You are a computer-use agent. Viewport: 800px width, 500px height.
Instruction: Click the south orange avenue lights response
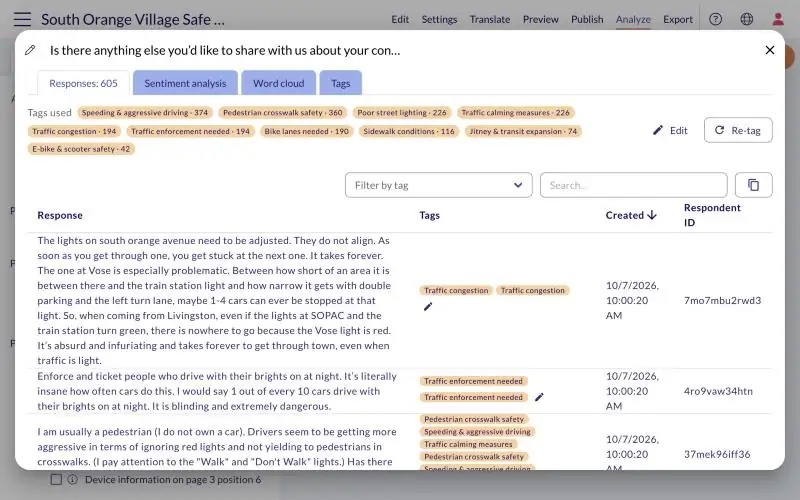tap(214, 301)
